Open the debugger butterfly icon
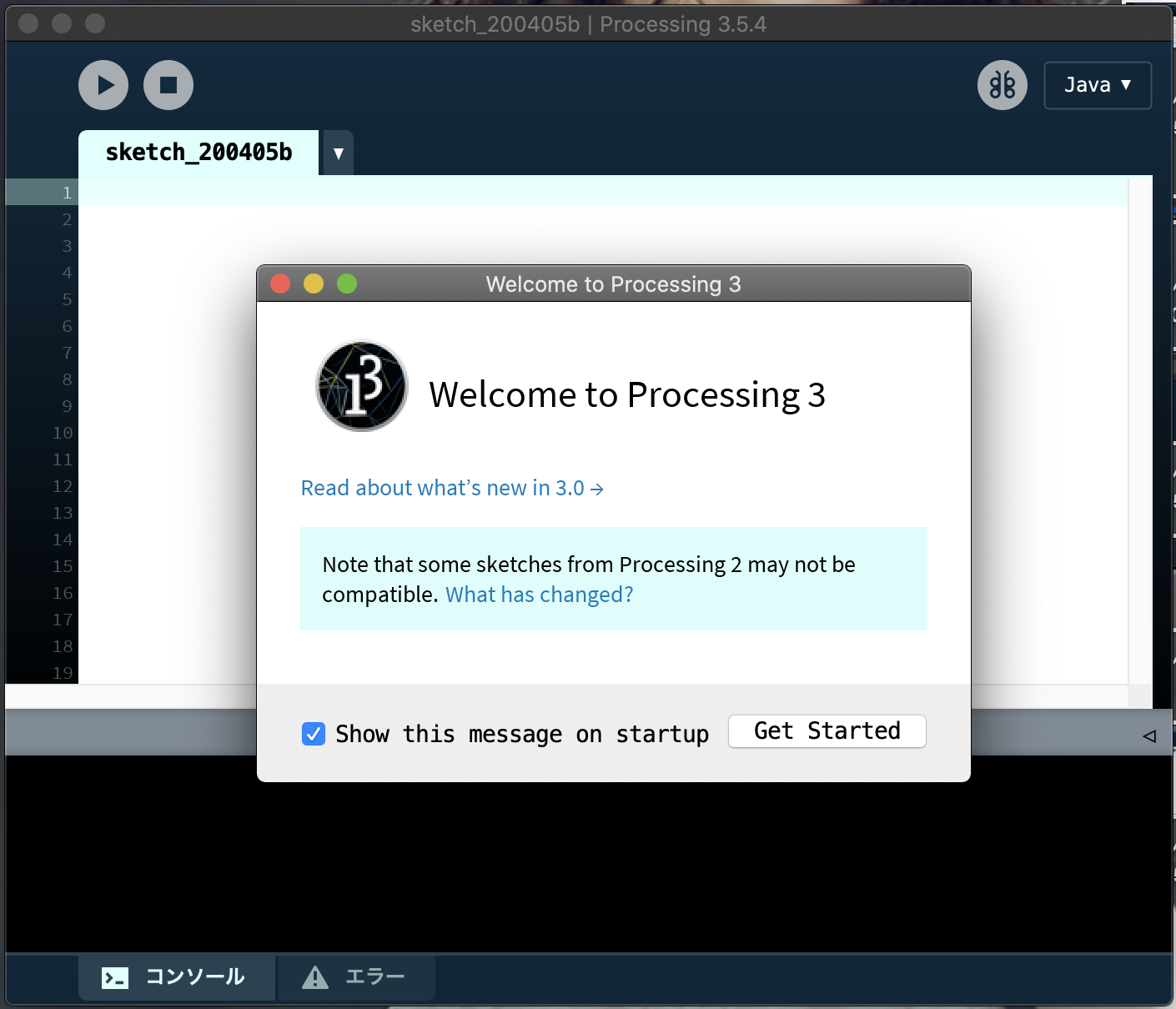Viewport: 1176px width, 1009px height. (x=1003, y=85)
